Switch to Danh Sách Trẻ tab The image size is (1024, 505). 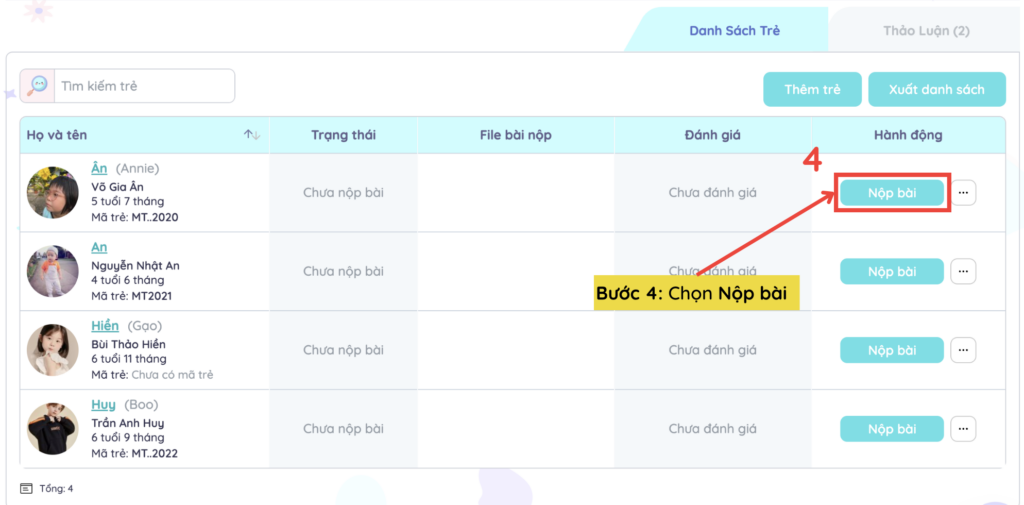(x=734, y=31)
